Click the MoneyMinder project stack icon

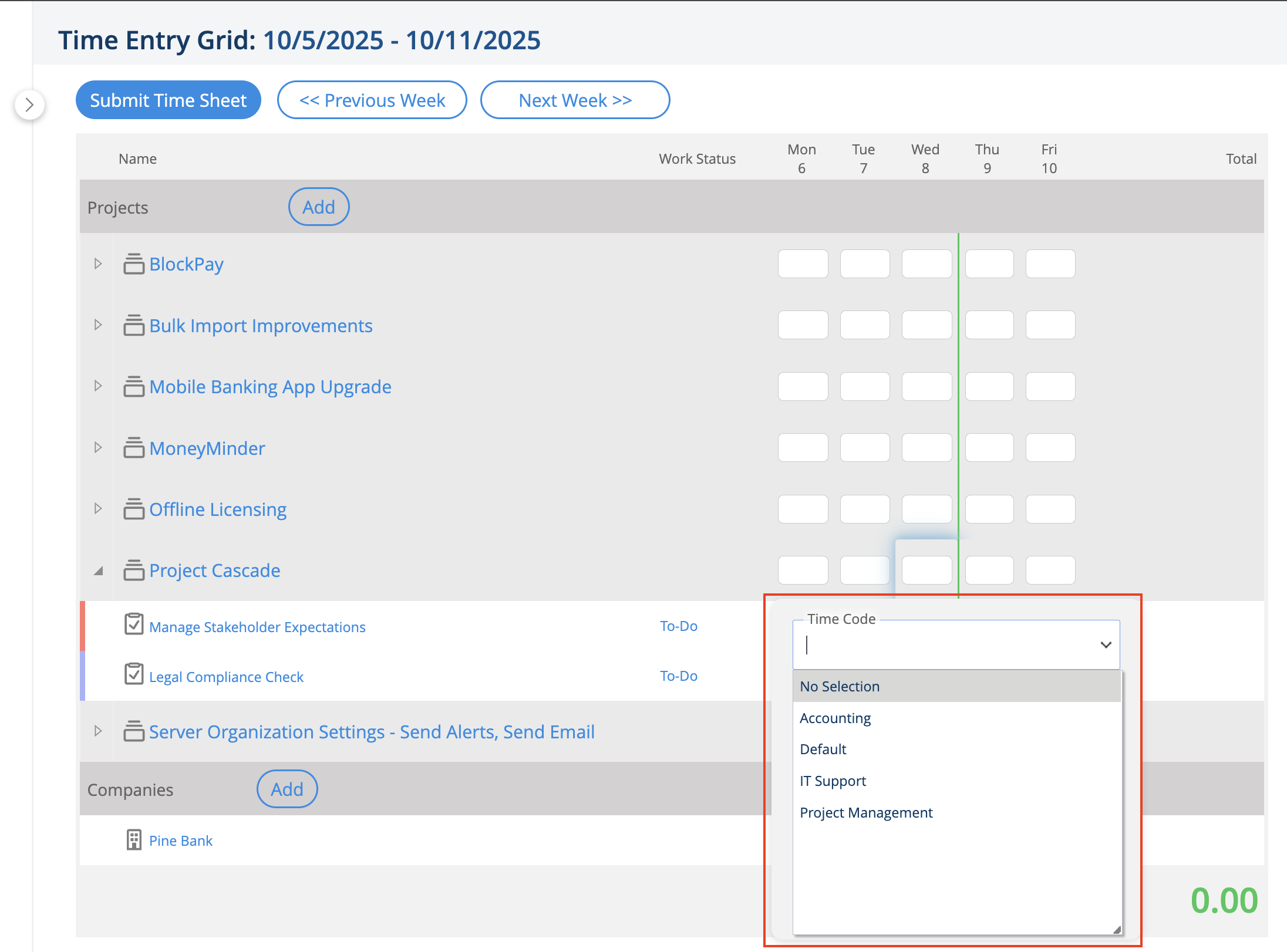click(x=134, y=448)
